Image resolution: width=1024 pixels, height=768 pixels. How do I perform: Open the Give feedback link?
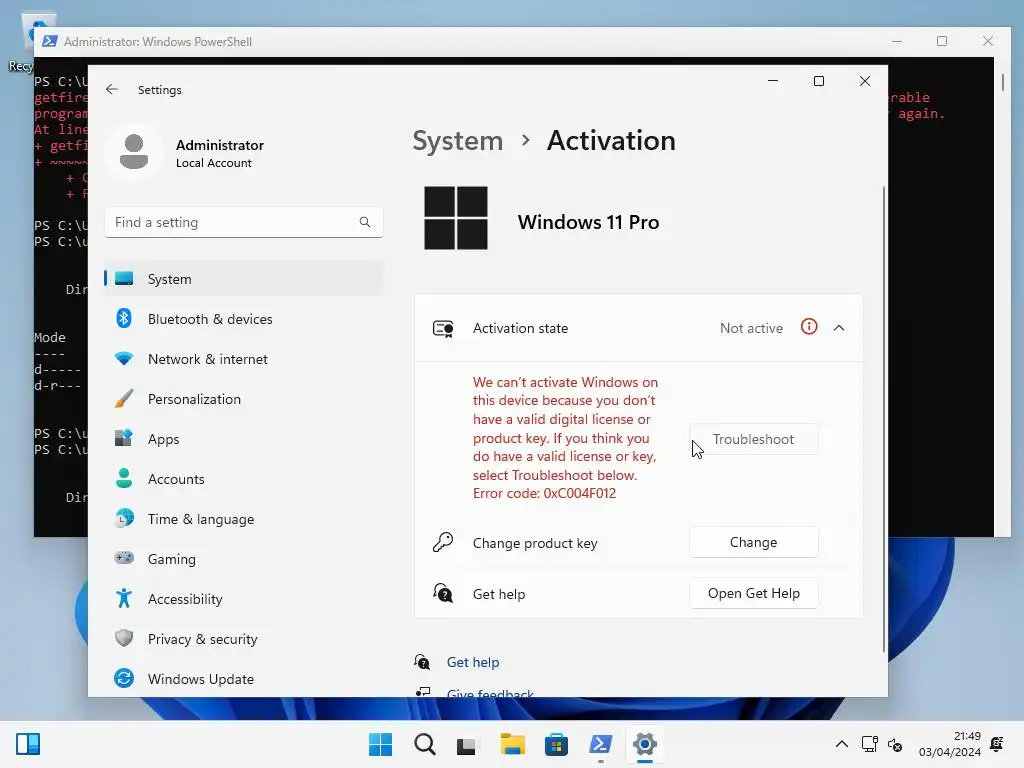[490, 693]
